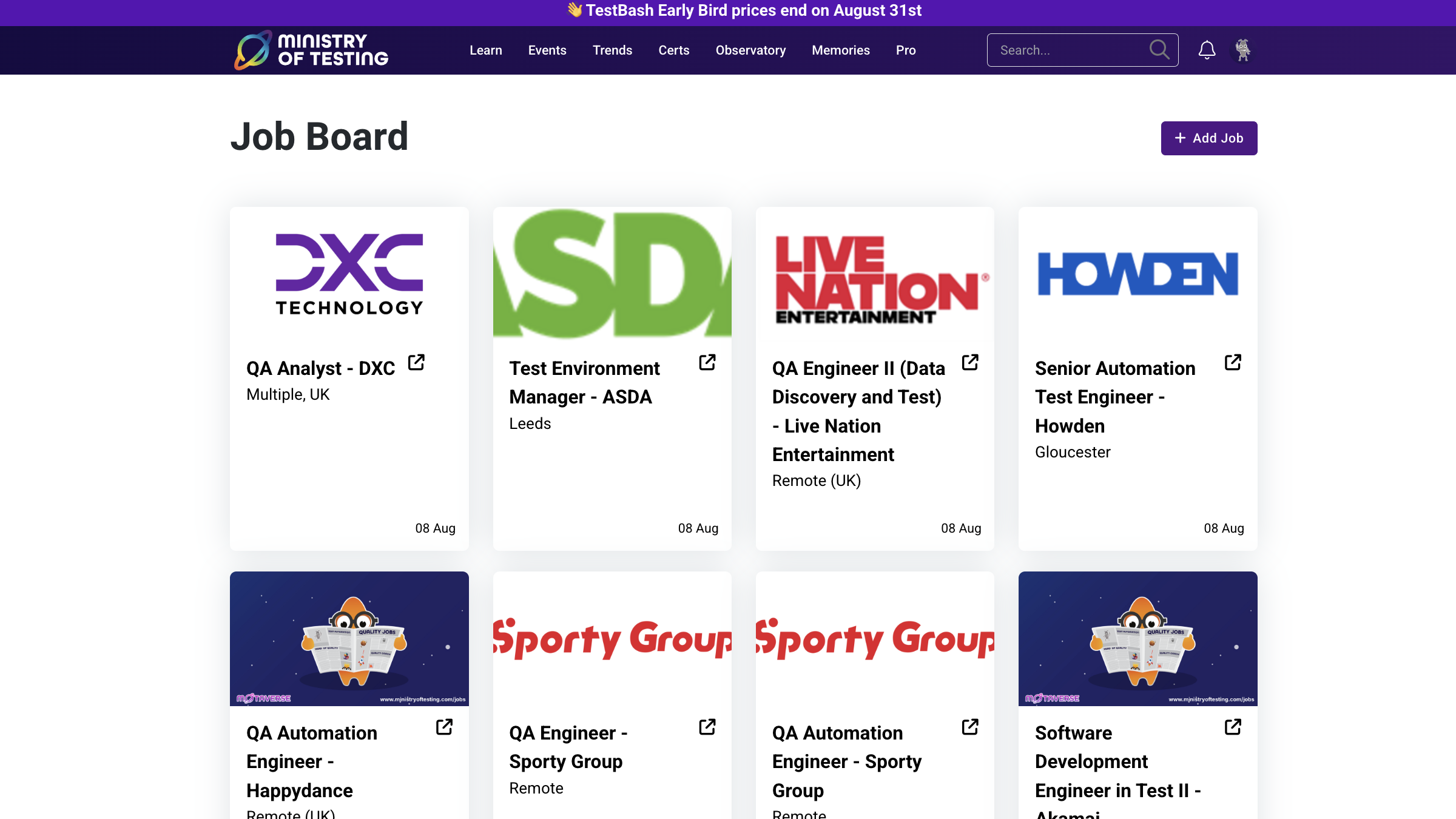Click the TestBash Early Bird banner
The height and width of the screenshot is (819, 1456).
pyautogui.click(x=744, y=11)
